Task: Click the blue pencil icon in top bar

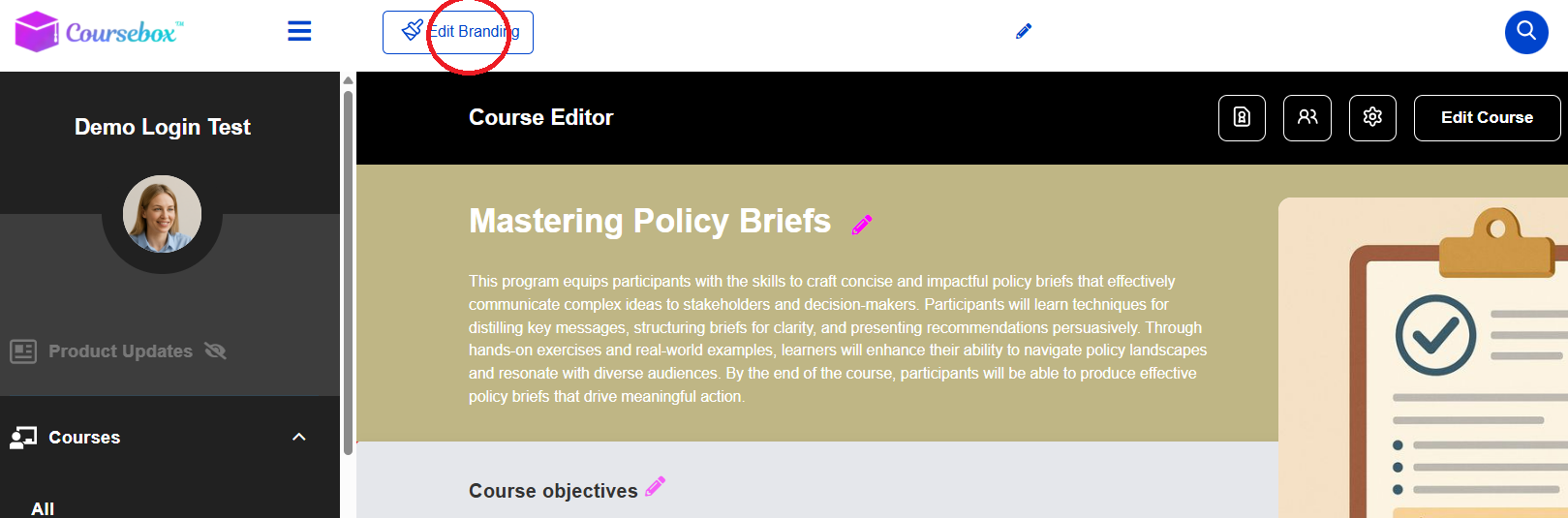Action: pos(1024,32)
